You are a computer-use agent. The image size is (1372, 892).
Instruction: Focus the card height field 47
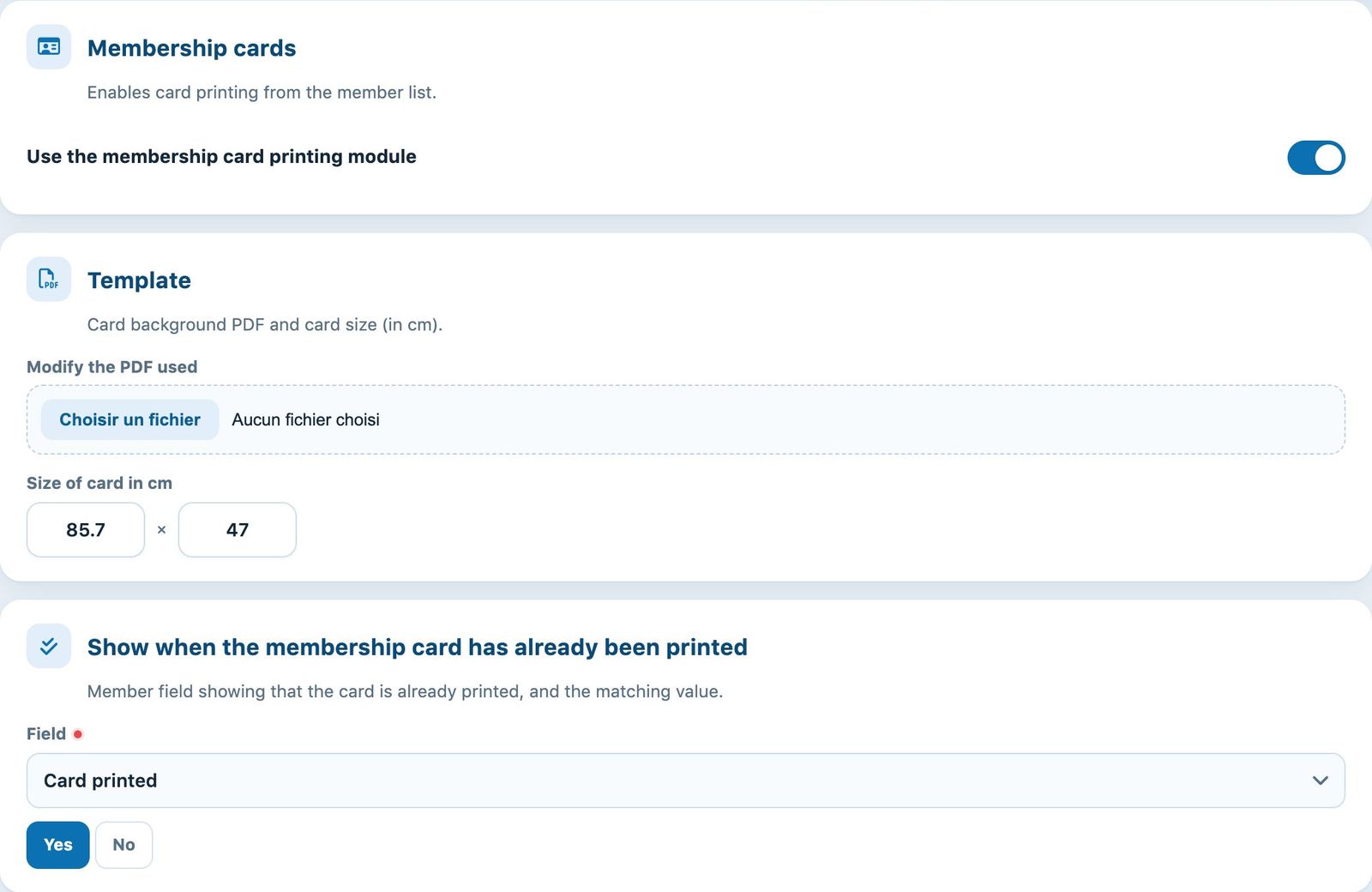[238, 530]
